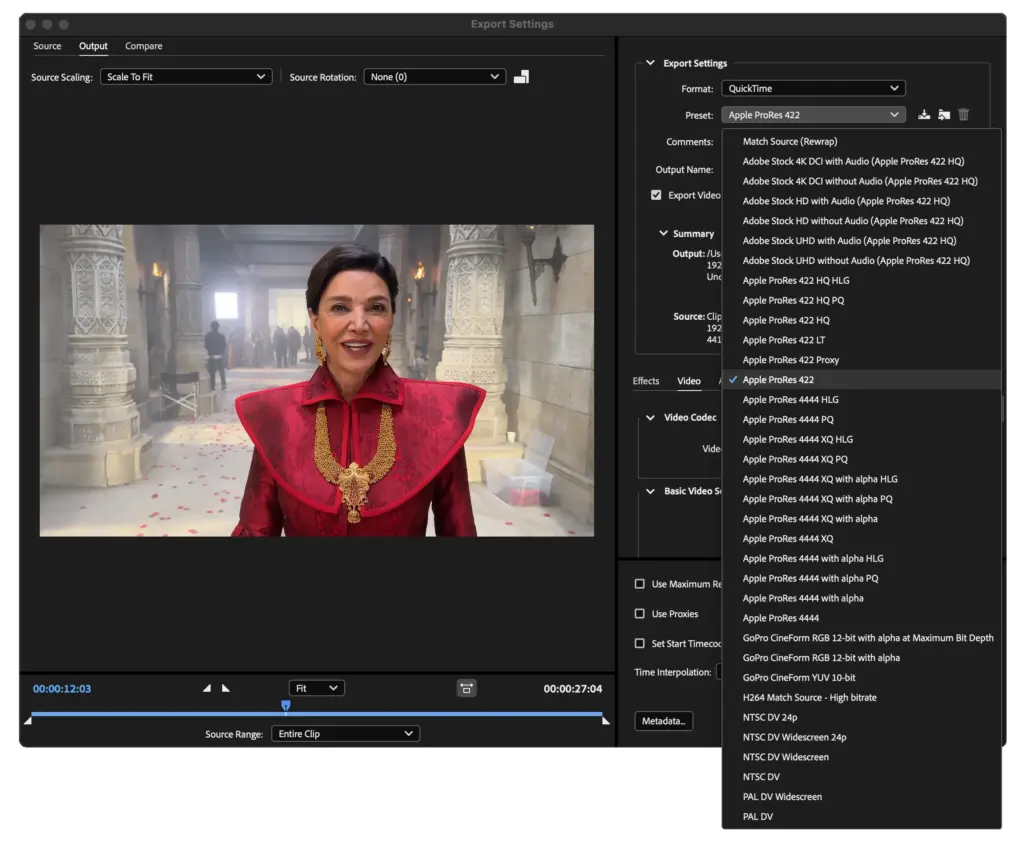Screen dimensions: 1024x846
Task: Select Apple ProRes 4444 XQ PQ preset
Action: point(861,459)
